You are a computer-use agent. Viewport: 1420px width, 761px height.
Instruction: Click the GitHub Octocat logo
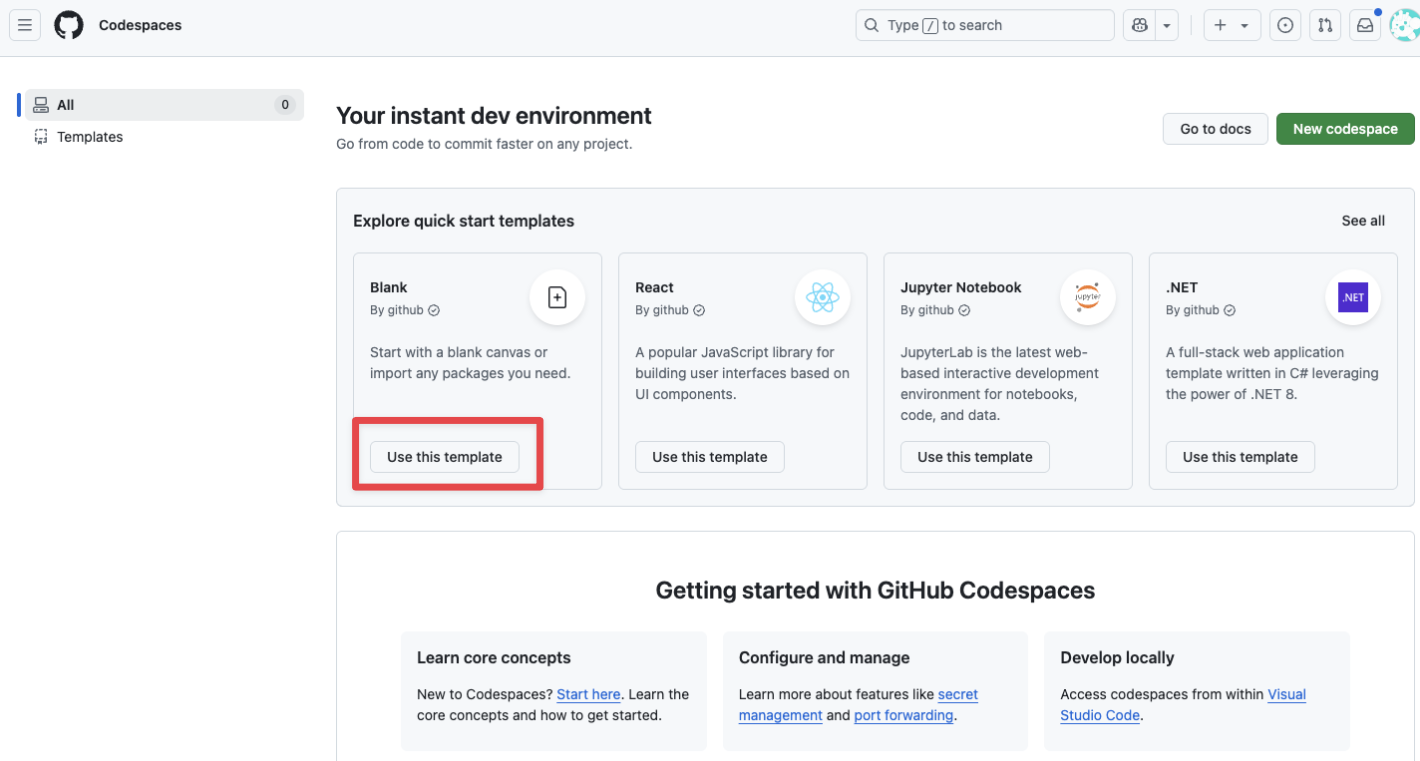pos(69,25)
